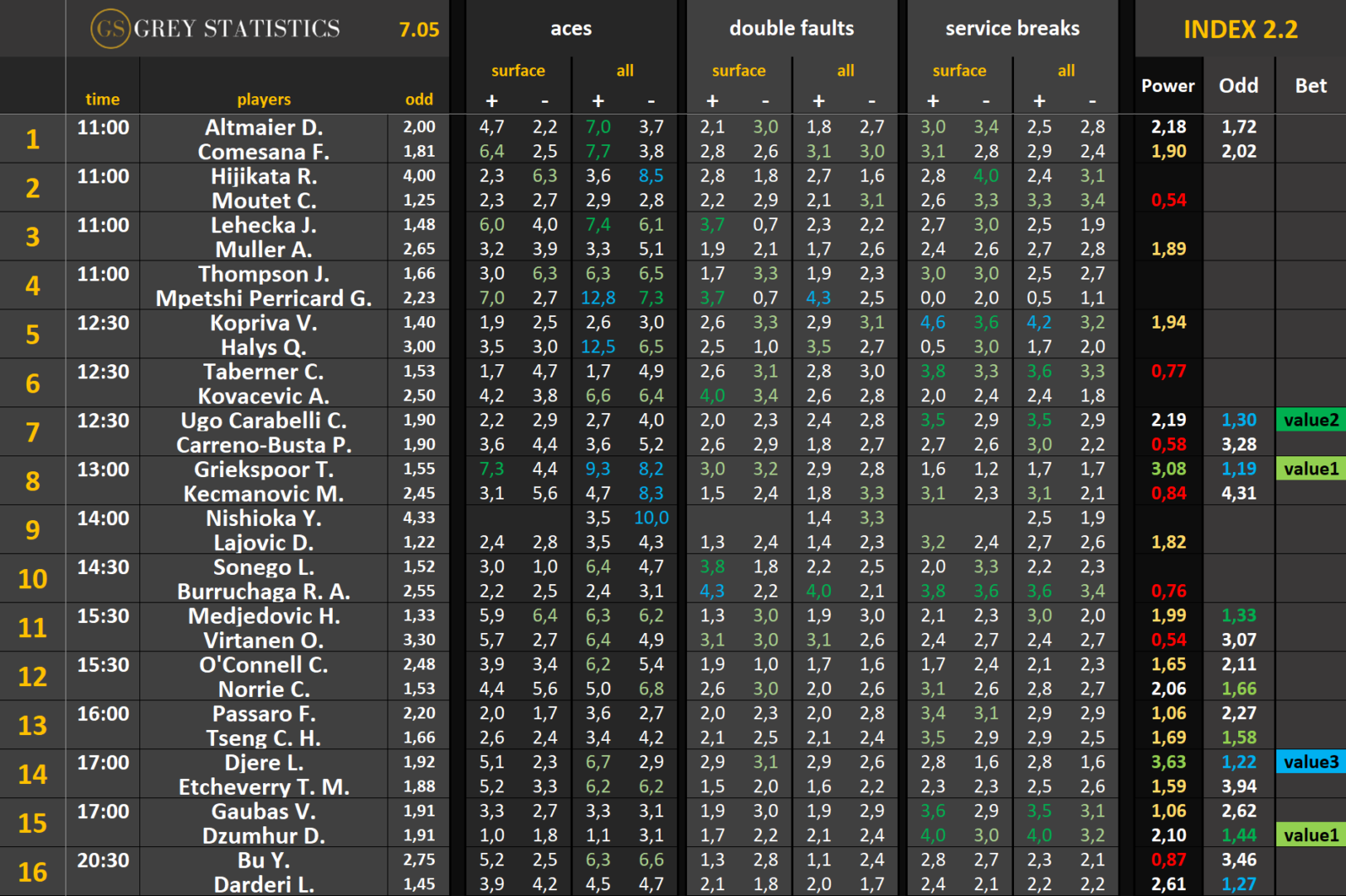This screenshot has height=896, width=1346.
Task: Select the value1 tag for Griekspoor match
Action: tap(1310, 469)
